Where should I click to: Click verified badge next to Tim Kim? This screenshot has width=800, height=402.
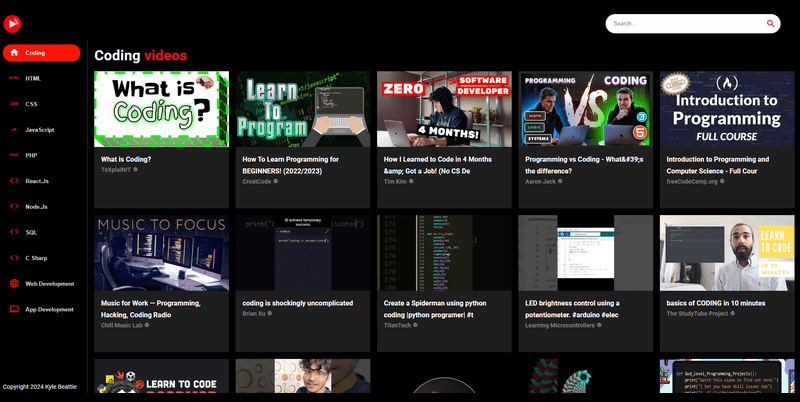(x=411, y=181)
